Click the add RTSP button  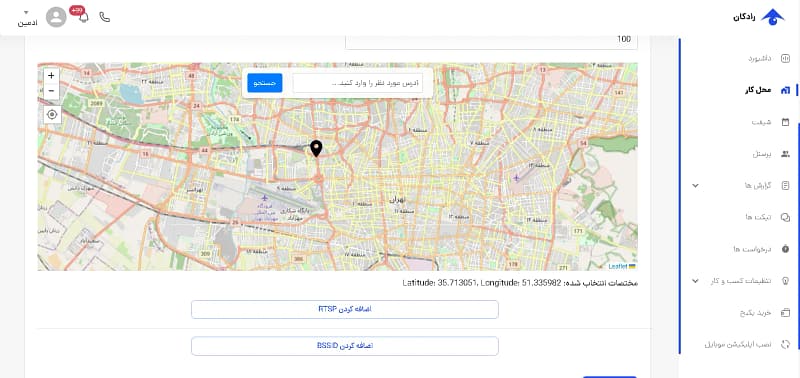(x=345, y=310)
